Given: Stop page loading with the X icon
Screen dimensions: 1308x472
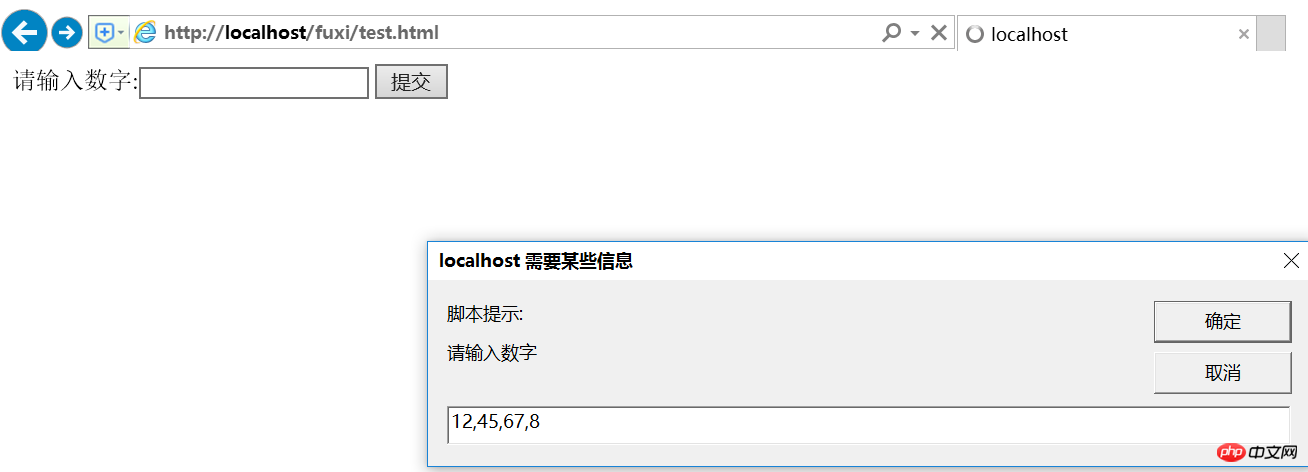Looking at the screenshot, I should (939, 33).
